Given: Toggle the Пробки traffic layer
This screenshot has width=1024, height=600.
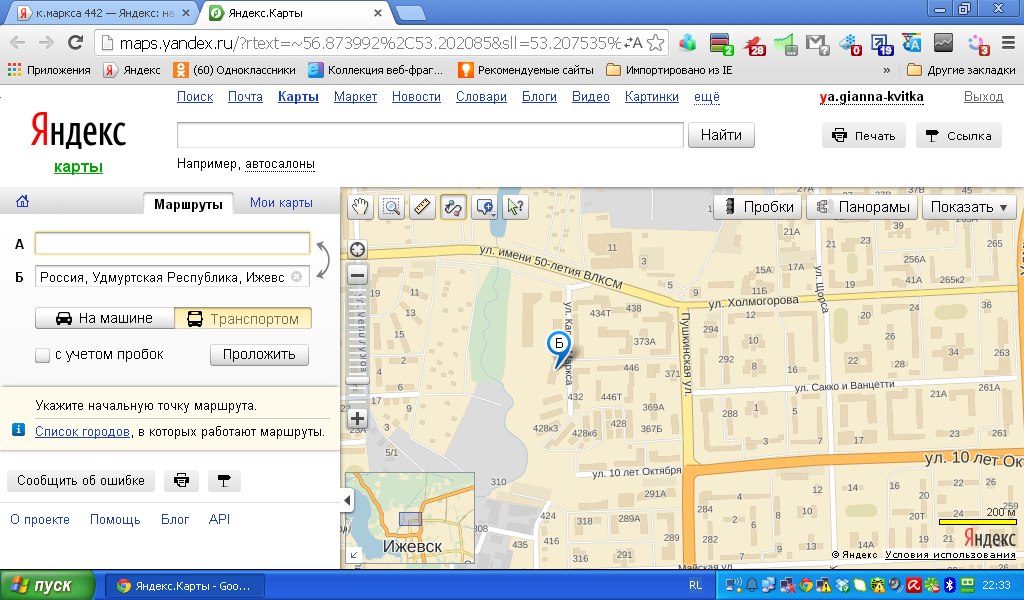Looking at the screenshot, I should (x=759, y=207).
